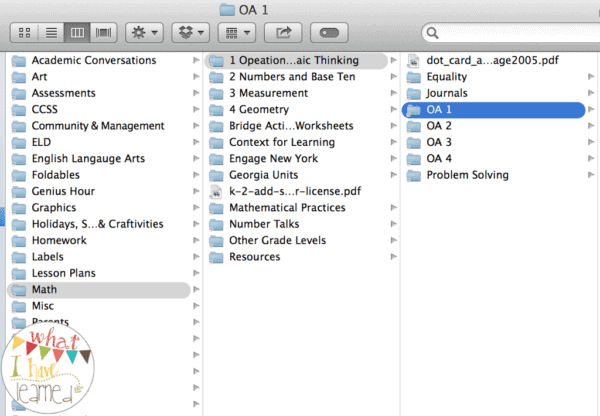Expand arrow beside Number Talks
This screenshot has width=600, height=416.
[393, 224]
